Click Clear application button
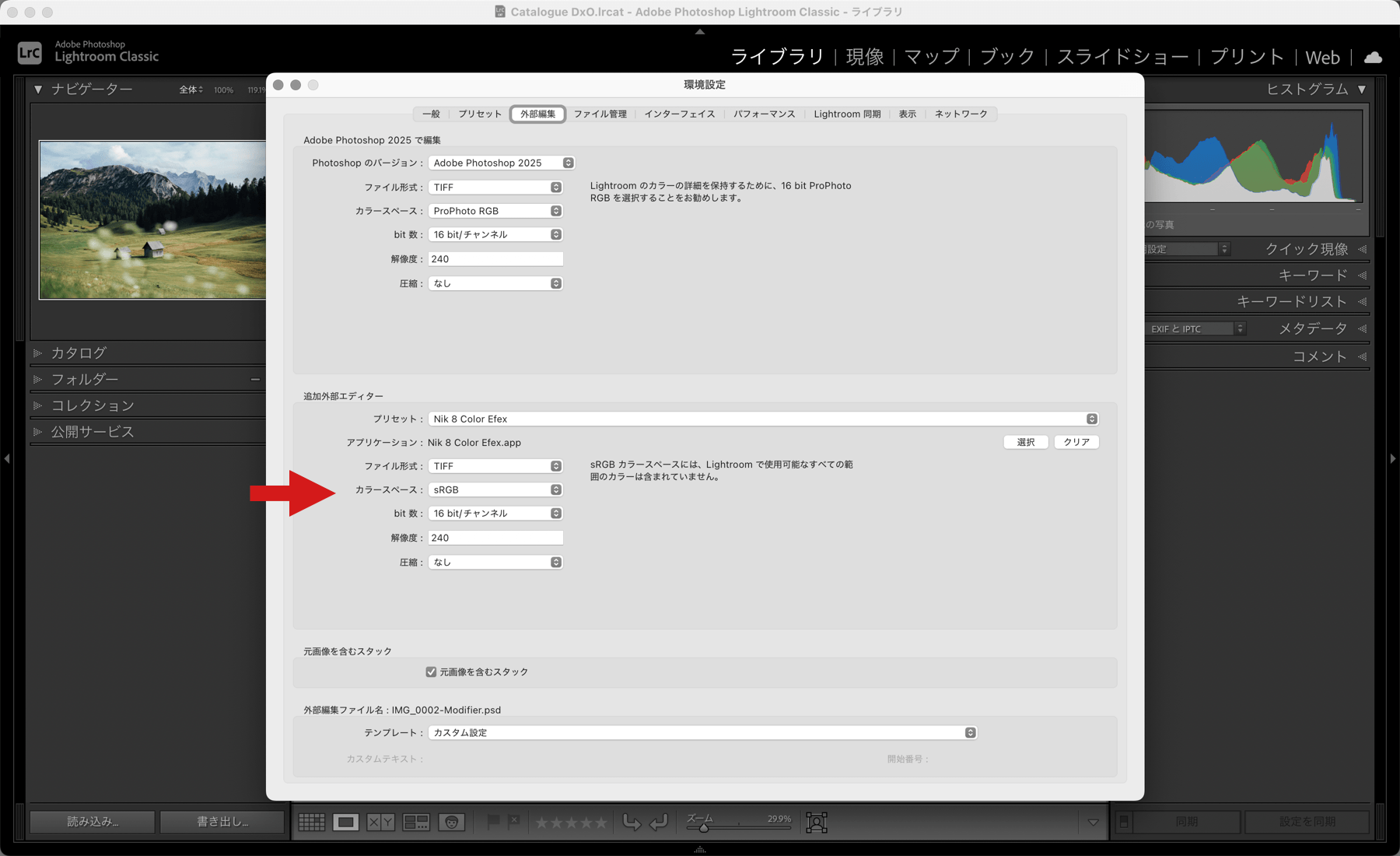1400x856 pixels. [1076, 442]
